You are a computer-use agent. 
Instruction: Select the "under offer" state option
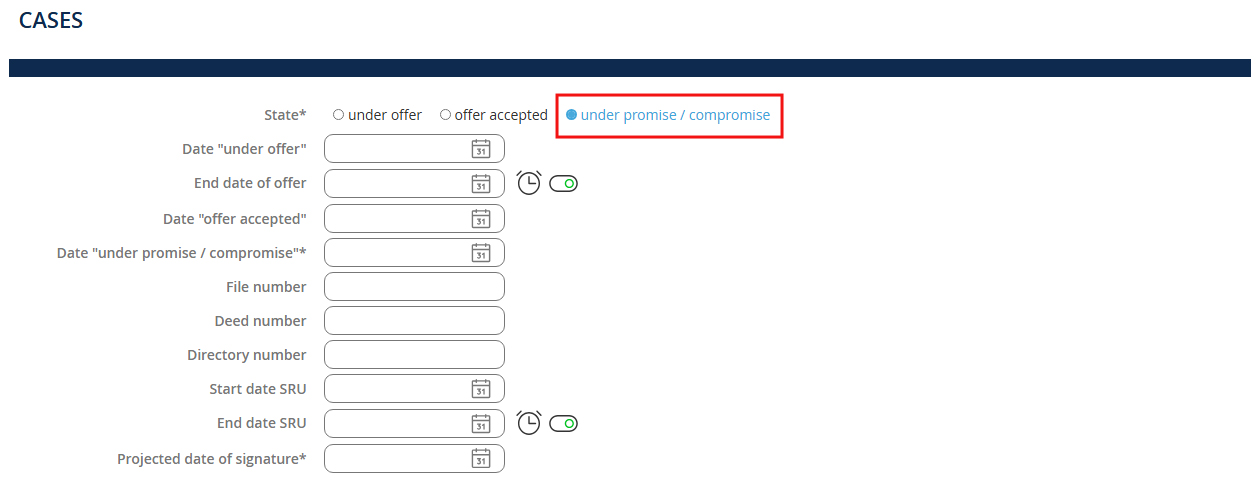click(339, 115)
